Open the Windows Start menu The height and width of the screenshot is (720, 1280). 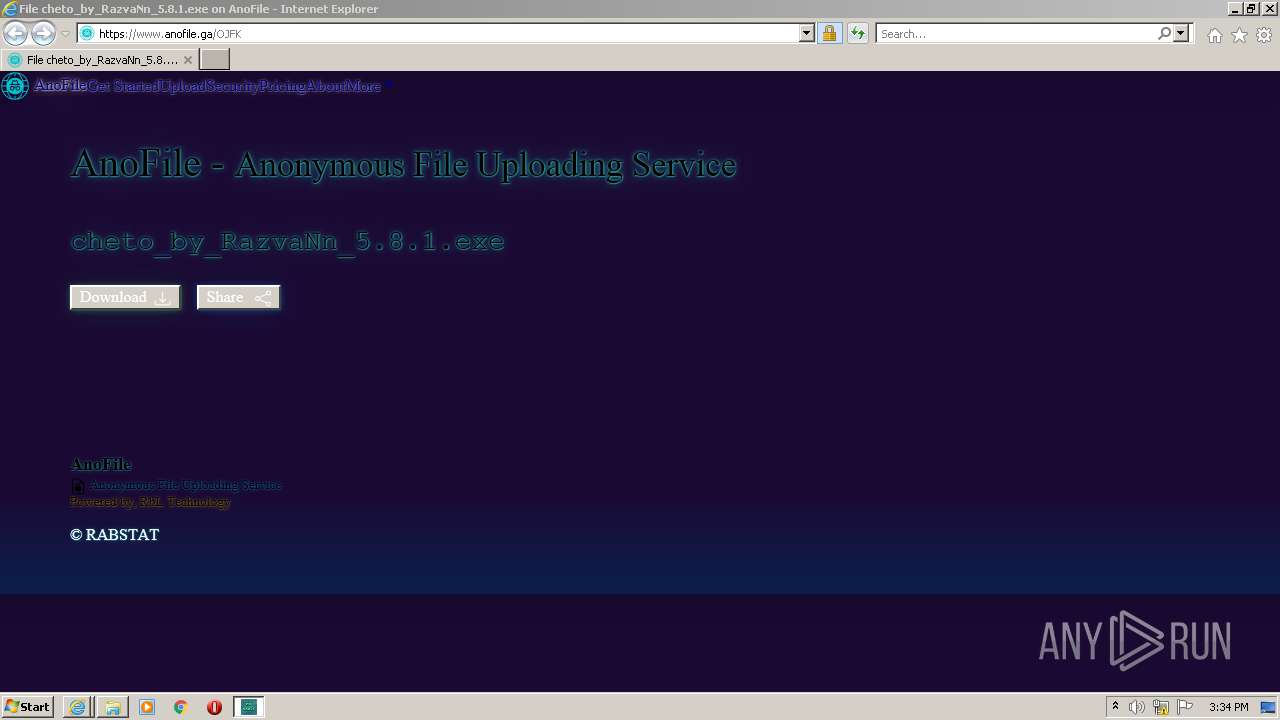pyautogui.click(x=27, y=707)
